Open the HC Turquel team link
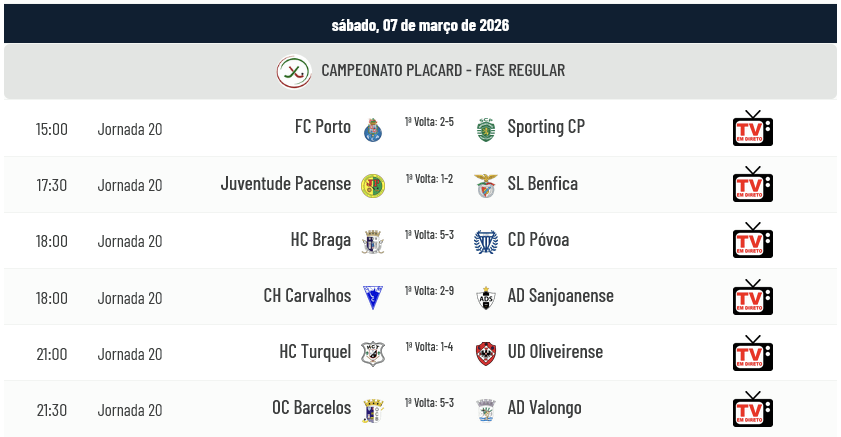This screenshot has width=841, height=437. [x=315, y=352]
